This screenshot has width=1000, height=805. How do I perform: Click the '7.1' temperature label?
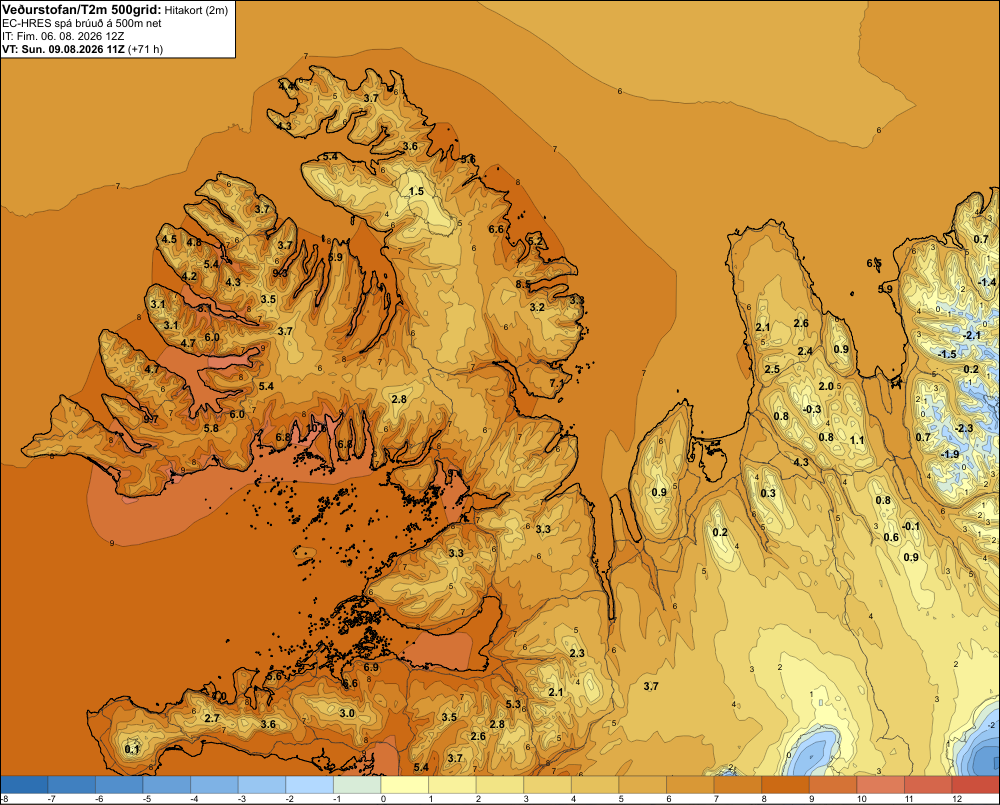click(557, 383)
